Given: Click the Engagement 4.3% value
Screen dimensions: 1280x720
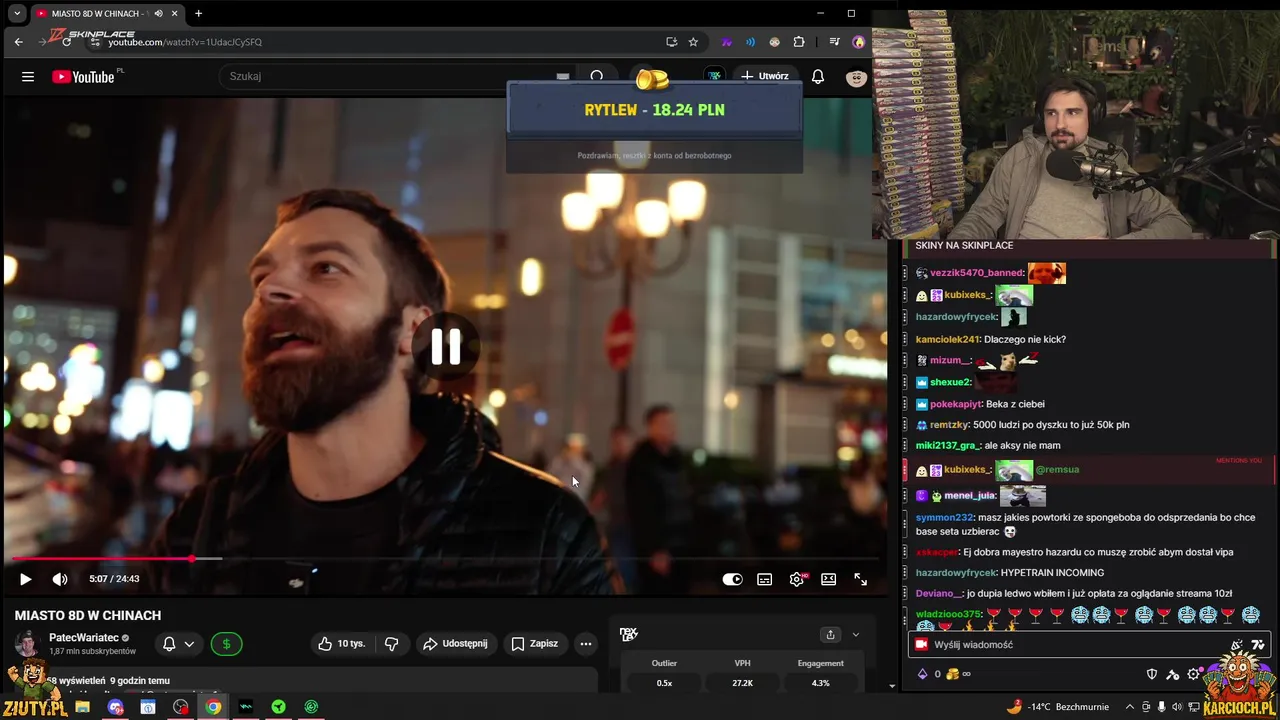Looking at the screenshot, I should [820, 683].
